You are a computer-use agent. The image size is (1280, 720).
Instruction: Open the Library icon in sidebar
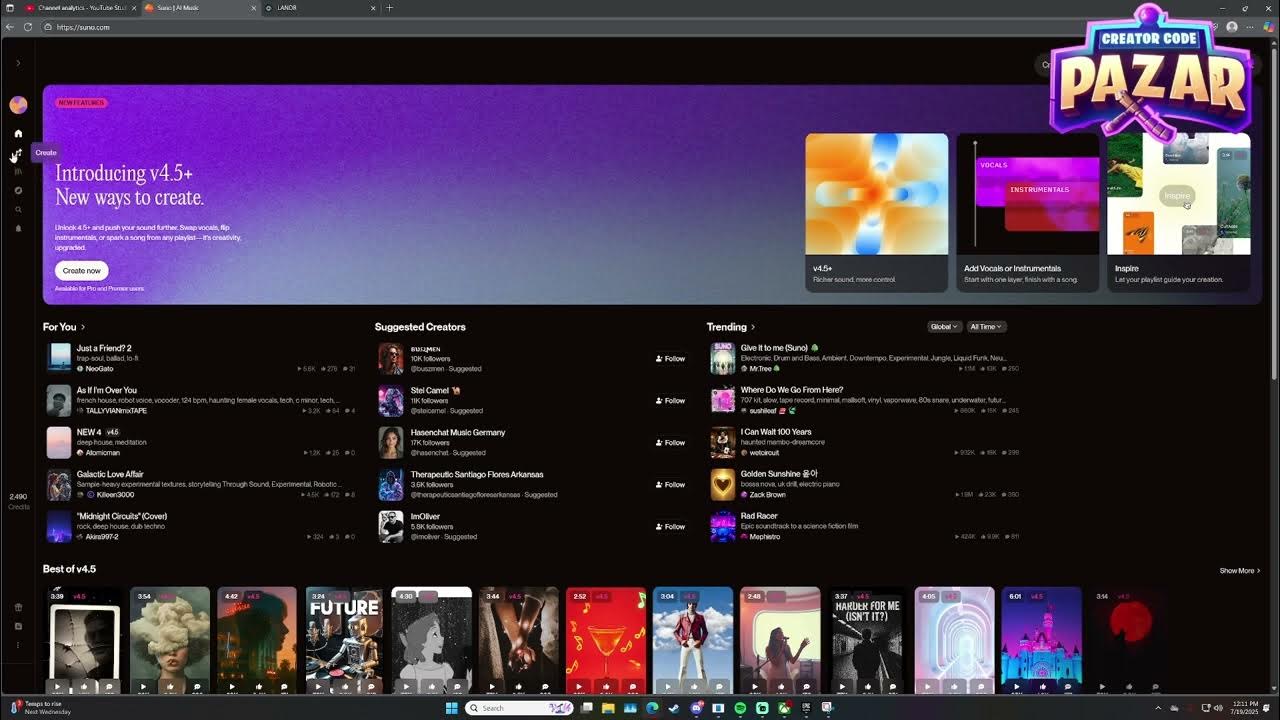coord(18,171)
